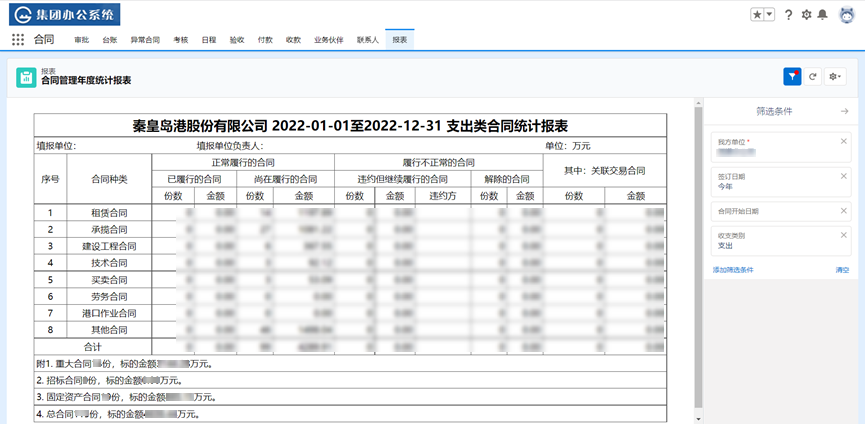Click the report scrollbar down arrow
The width and height of the screenshot is (865, 424).
point(698,419)
